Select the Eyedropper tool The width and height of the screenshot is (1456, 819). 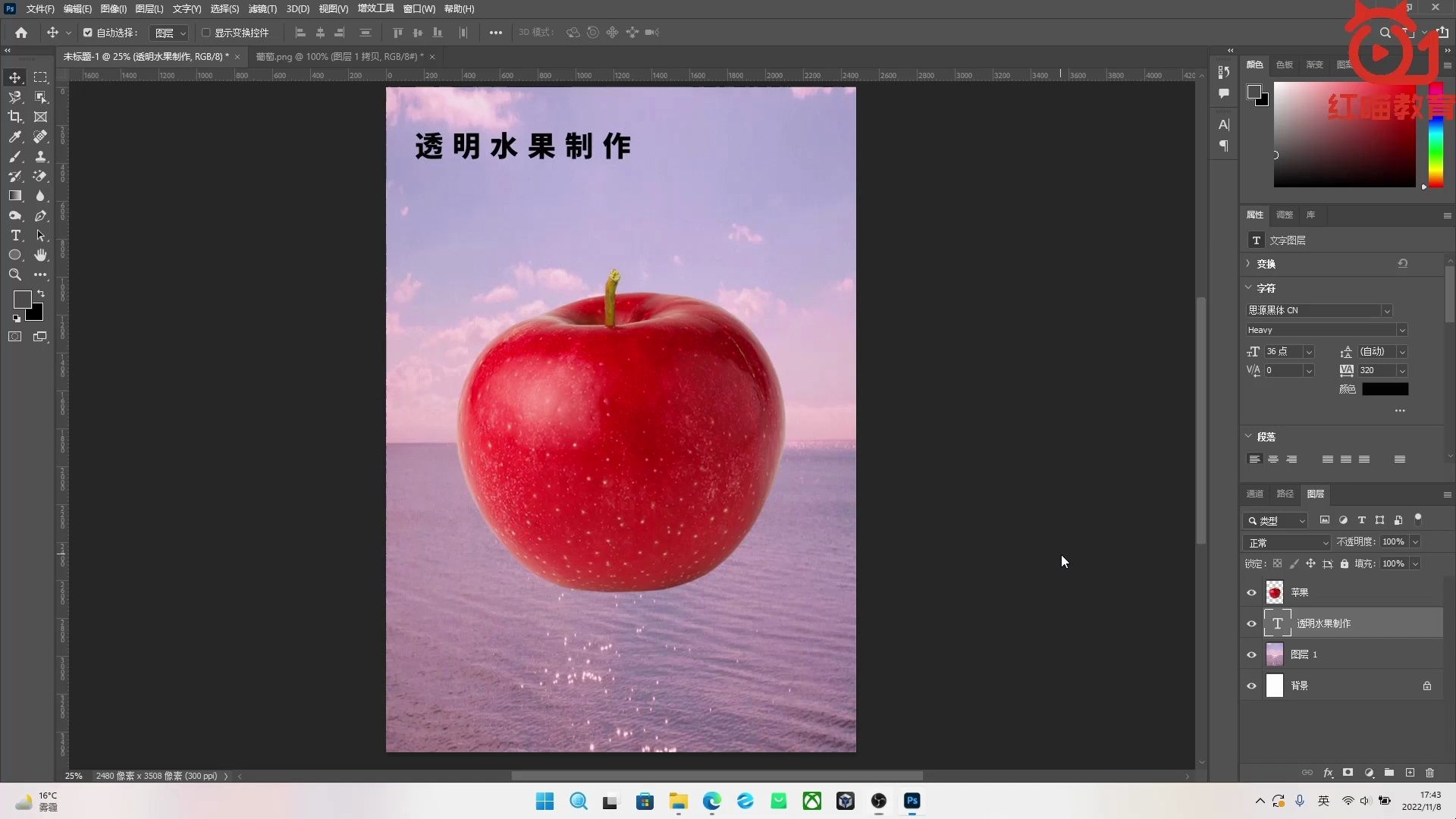15,137
